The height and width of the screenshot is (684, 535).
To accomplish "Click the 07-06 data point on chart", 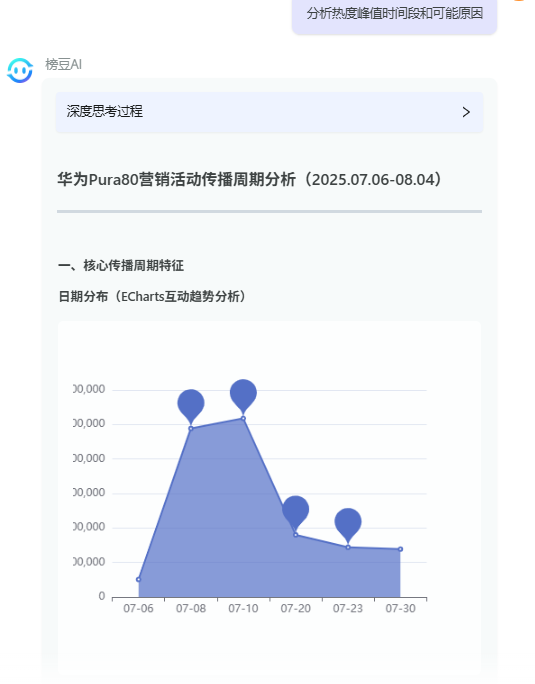I will tap(138, 579).
